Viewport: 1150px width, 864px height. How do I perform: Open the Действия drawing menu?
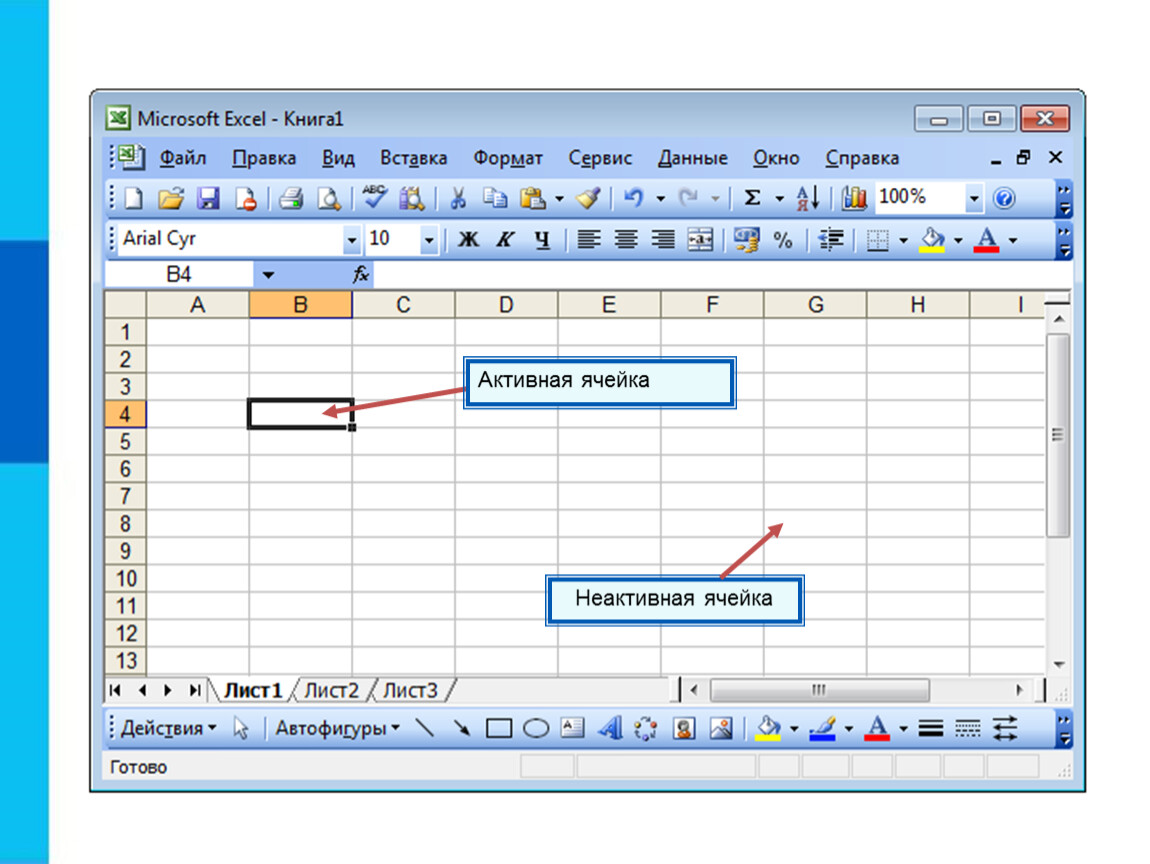point(168,728)
